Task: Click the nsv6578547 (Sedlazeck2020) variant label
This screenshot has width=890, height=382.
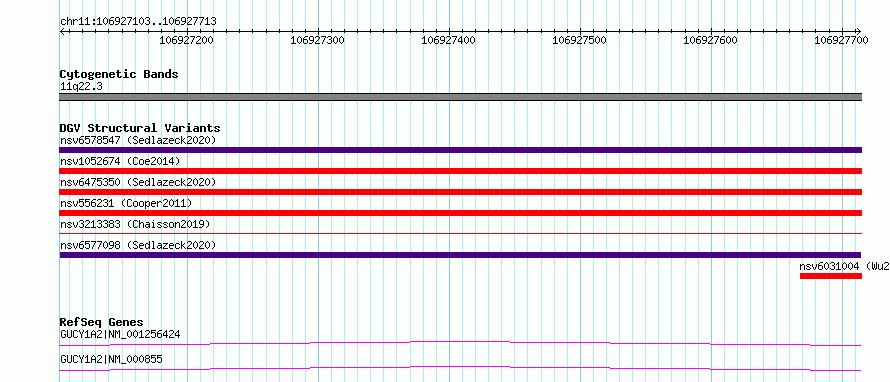Action: (138, 140)
